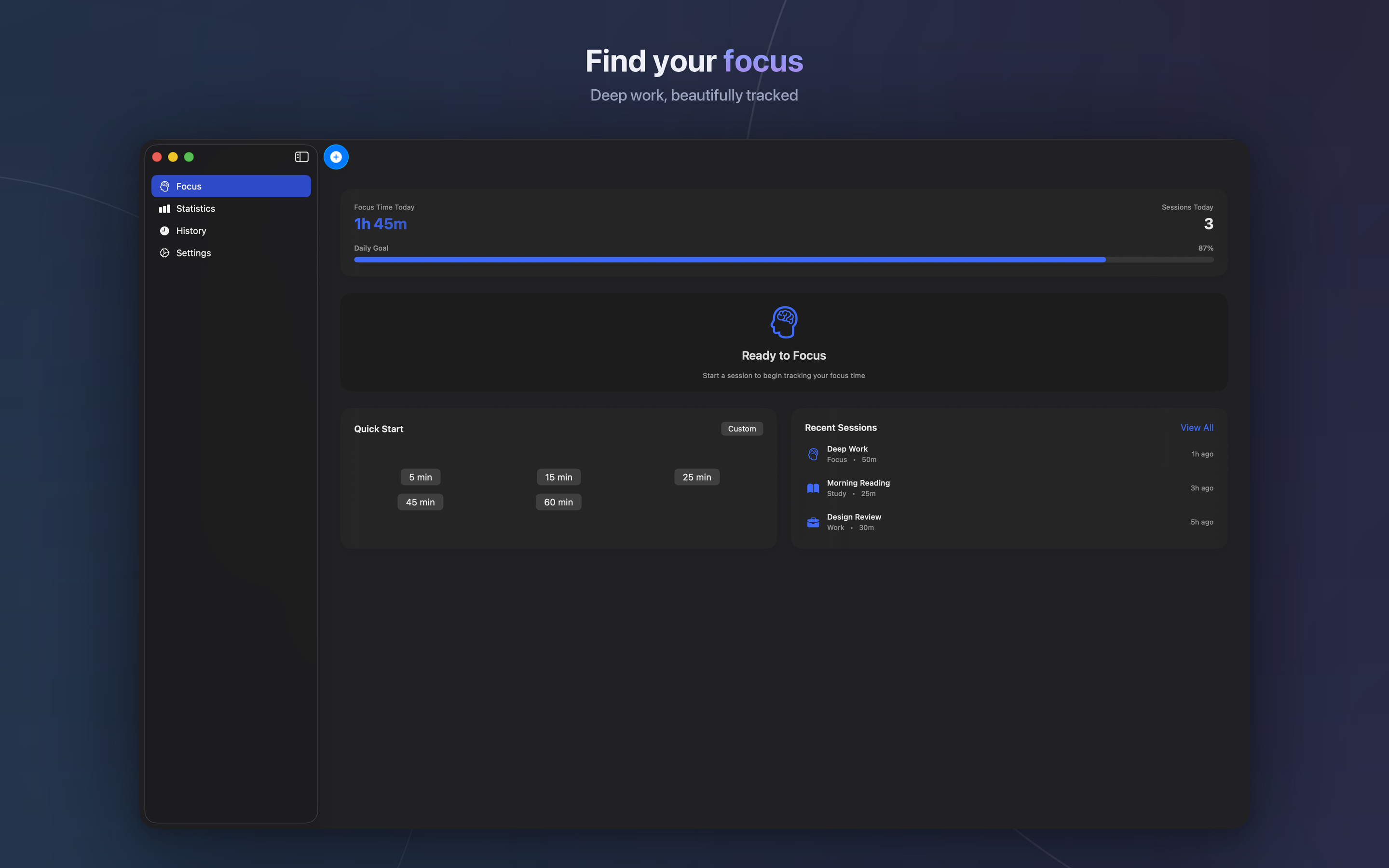The image size is (1389, 868).
Task: Click the 5h ago timestamp
Action: [x=1201, y=522]
